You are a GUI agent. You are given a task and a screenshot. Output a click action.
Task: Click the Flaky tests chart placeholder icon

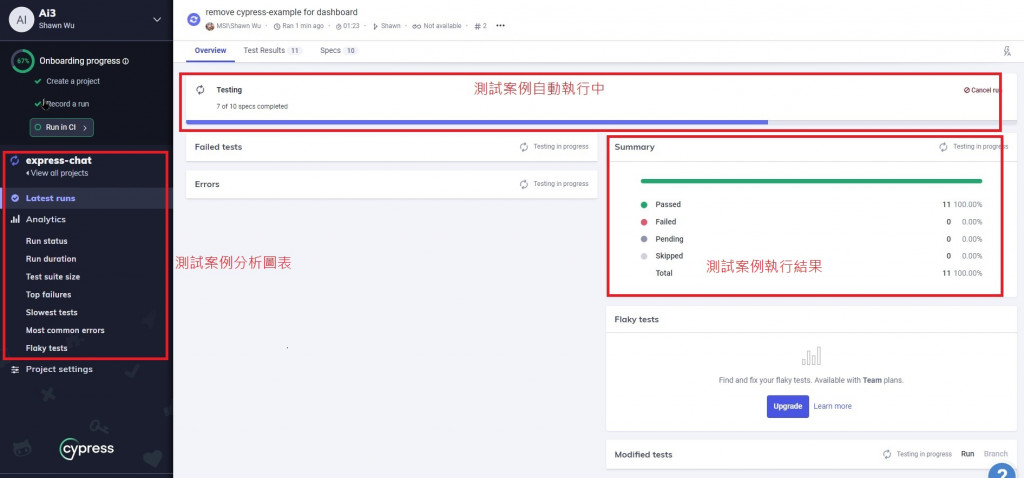point(811,357)
